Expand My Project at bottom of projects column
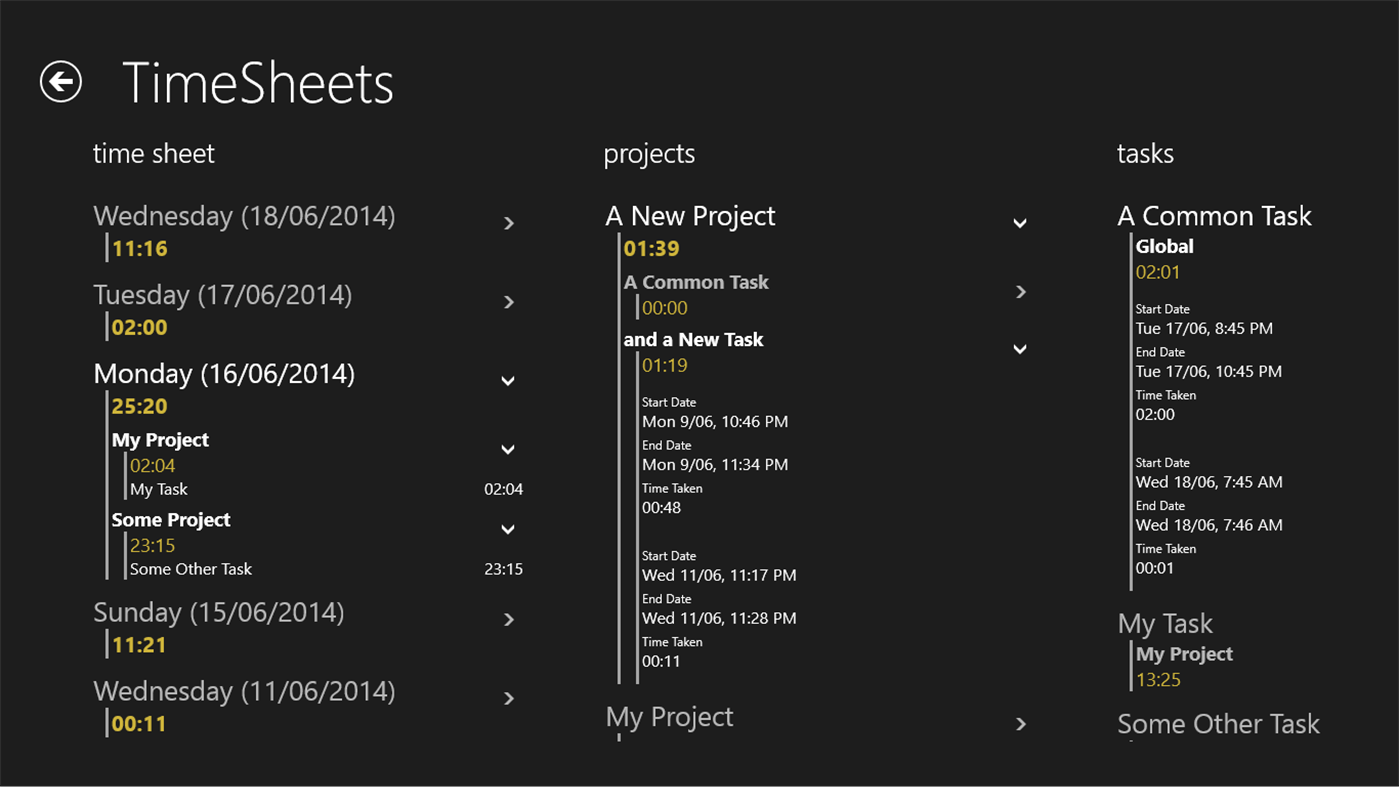The width and height of the screenshot is (1399, 787). click(1021, 723)
